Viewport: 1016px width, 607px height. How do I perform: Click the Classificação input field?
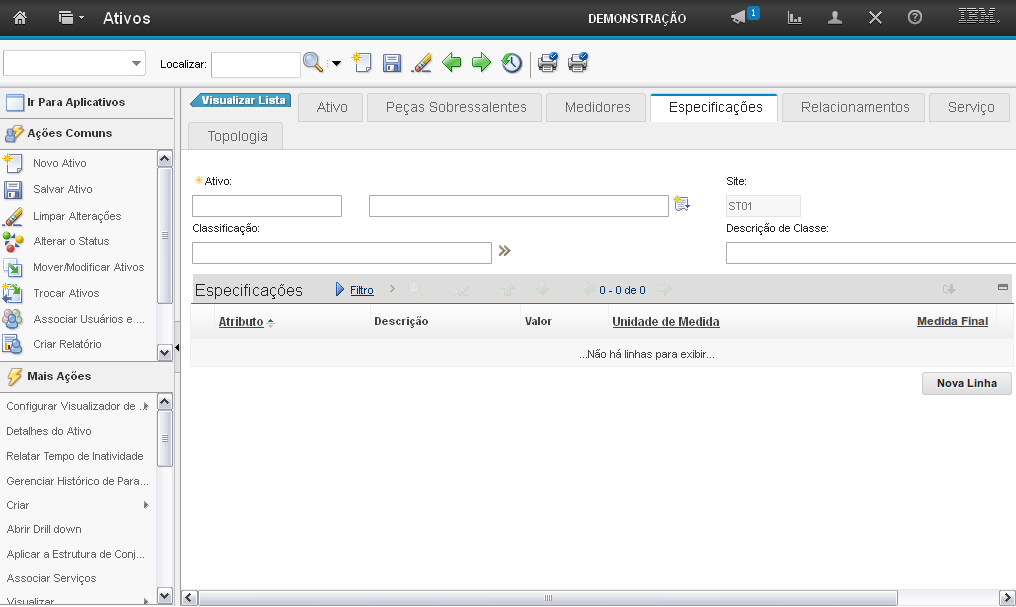click(341, 253)
